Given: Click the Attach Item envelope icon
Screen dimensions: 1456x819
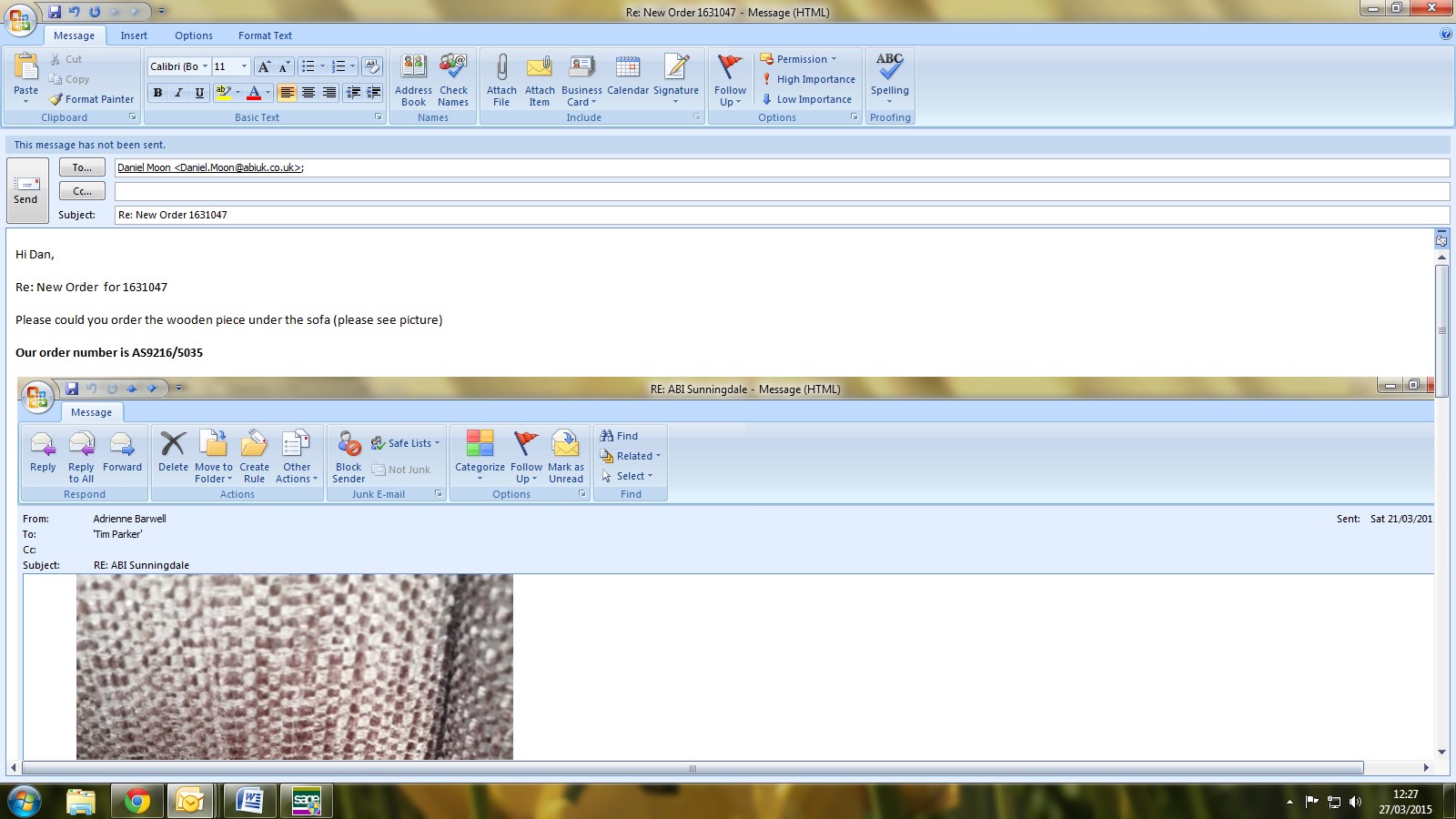Looking at the screenshot, I should point(540,68).
